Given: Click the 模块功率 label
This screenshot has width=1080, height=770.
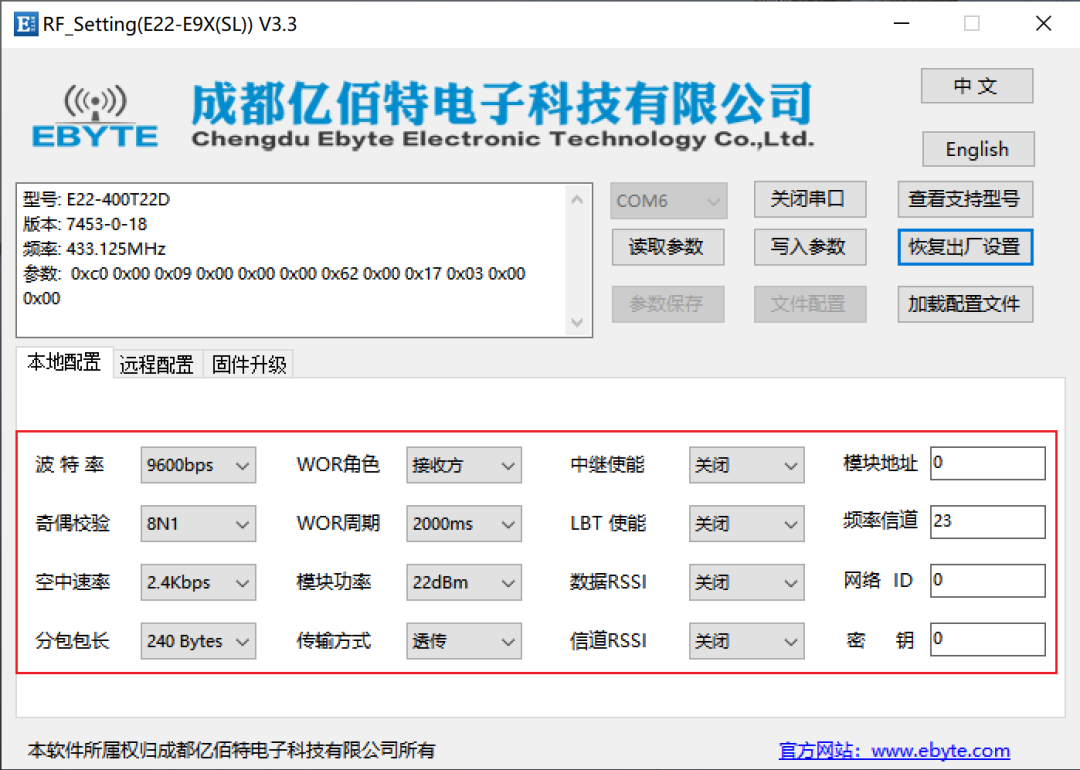Looking at the screenshot, I should pos(334,582).
